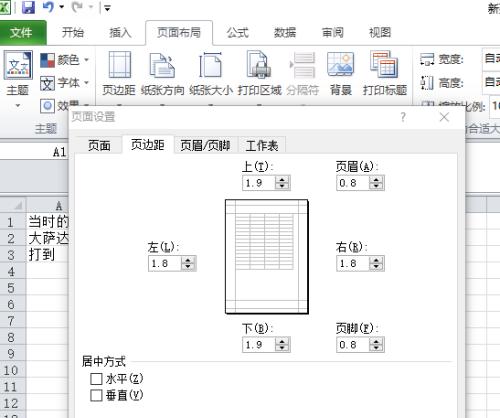This screenshot has height=418, width=500.
Task: Switch to the 审阅 ribbon tab
Action: click(x=332, y=32)
